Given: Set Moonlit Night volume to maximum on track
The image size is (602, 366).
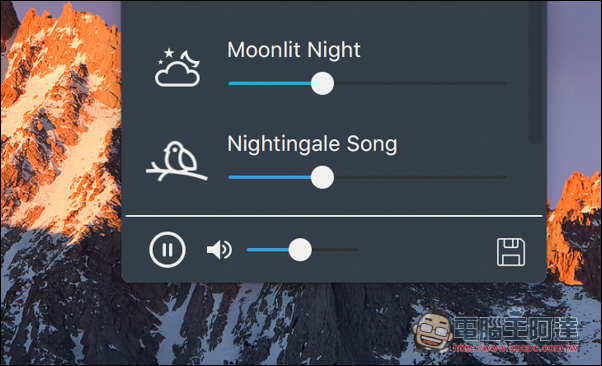Looking at the screenshot, I should click(504, 83).
